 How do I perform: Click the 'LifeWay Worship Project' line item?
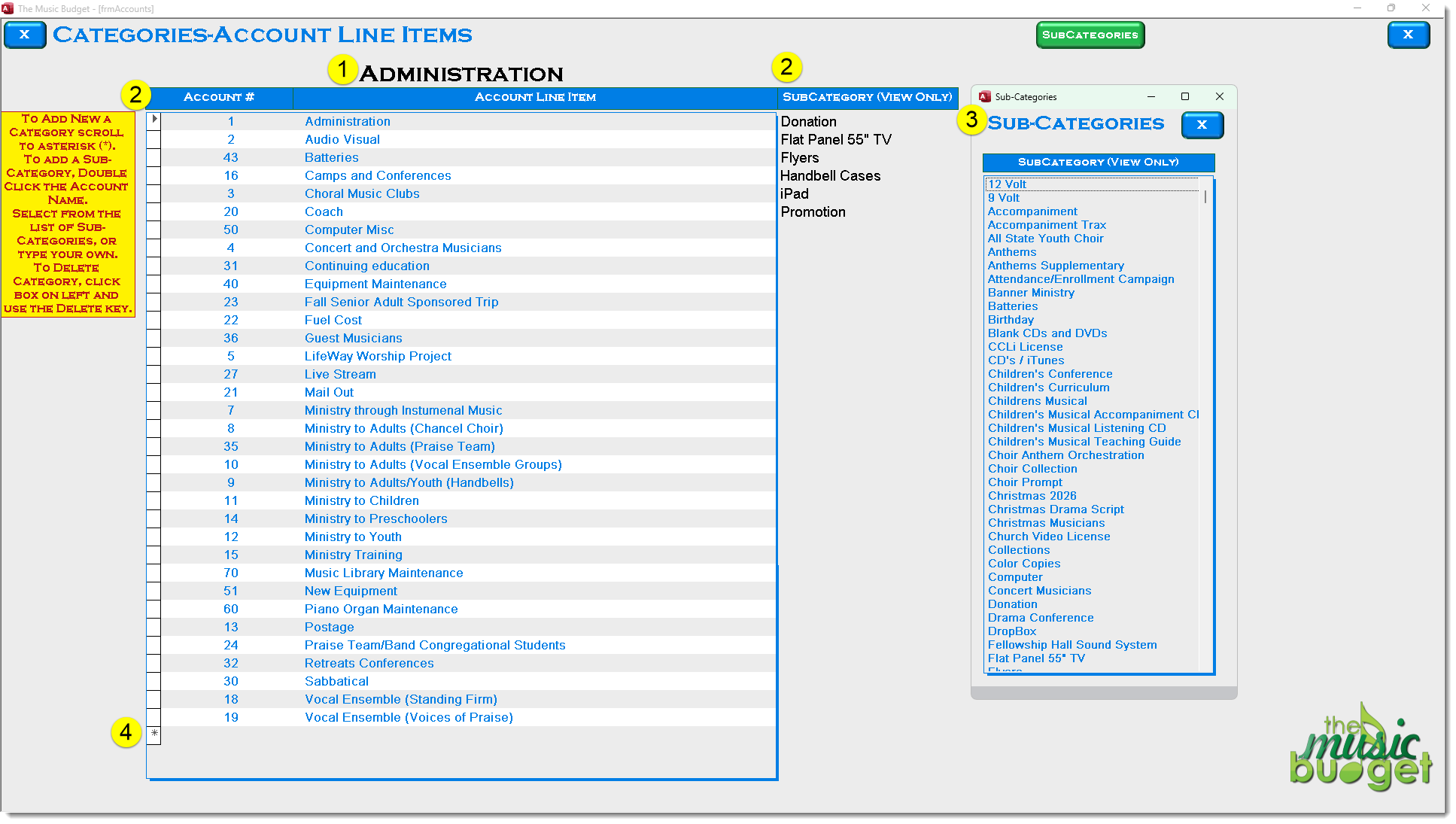click(378, 356)
